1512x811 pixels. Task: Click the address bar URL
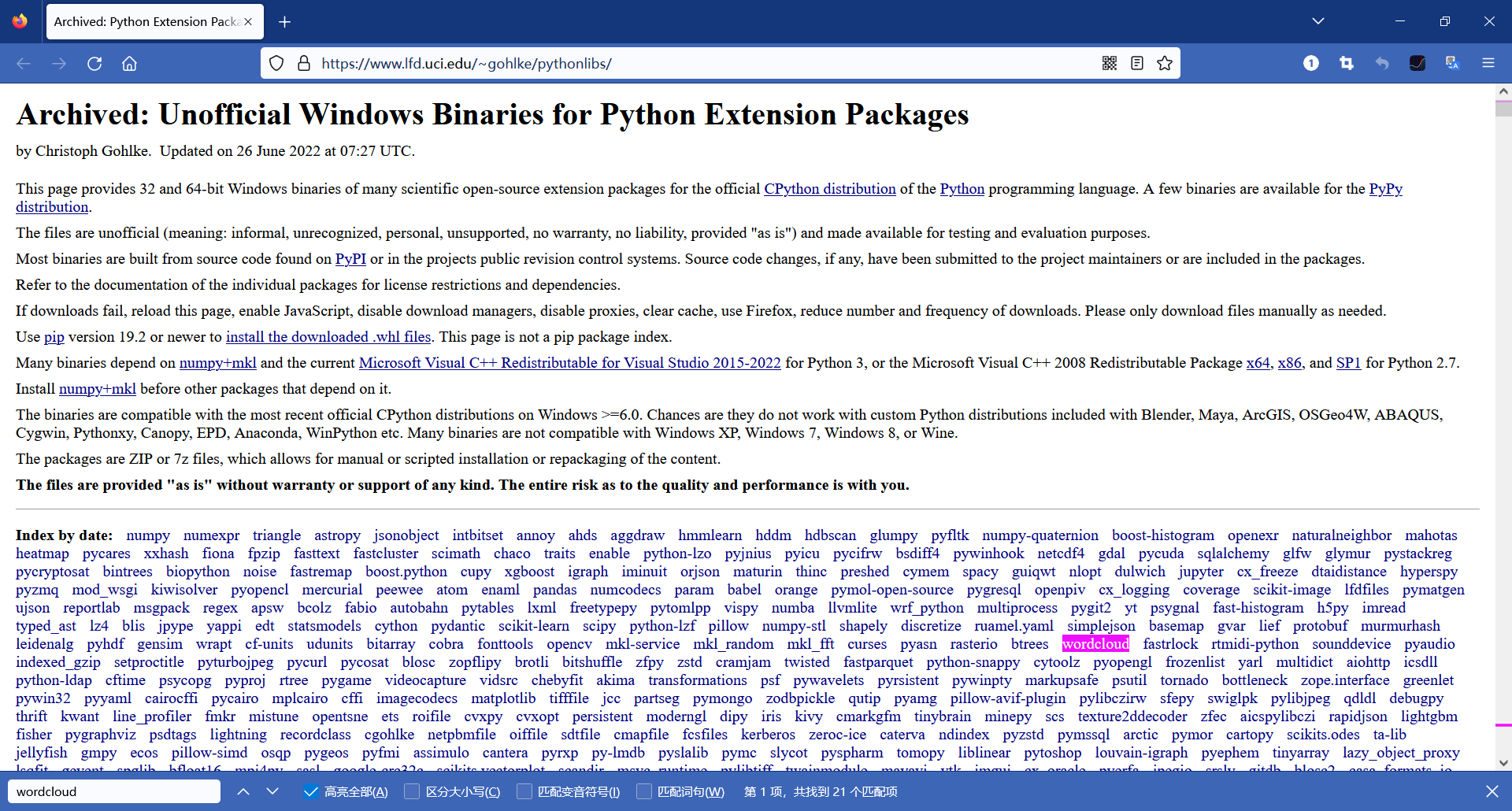pos(466,63)
